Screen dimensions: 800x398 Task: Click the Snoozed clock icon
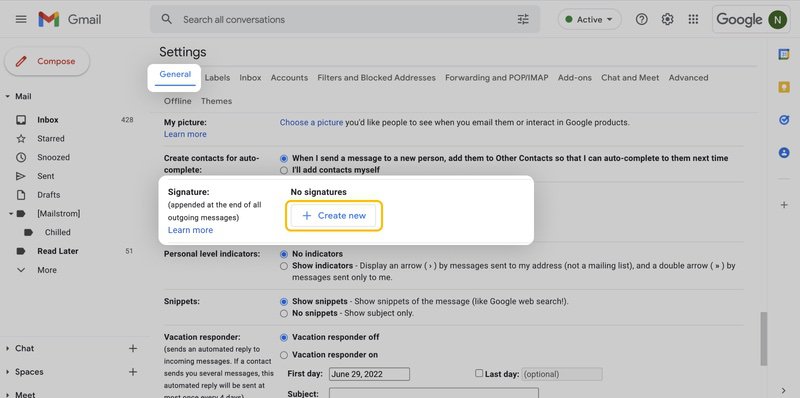[21, 157]
